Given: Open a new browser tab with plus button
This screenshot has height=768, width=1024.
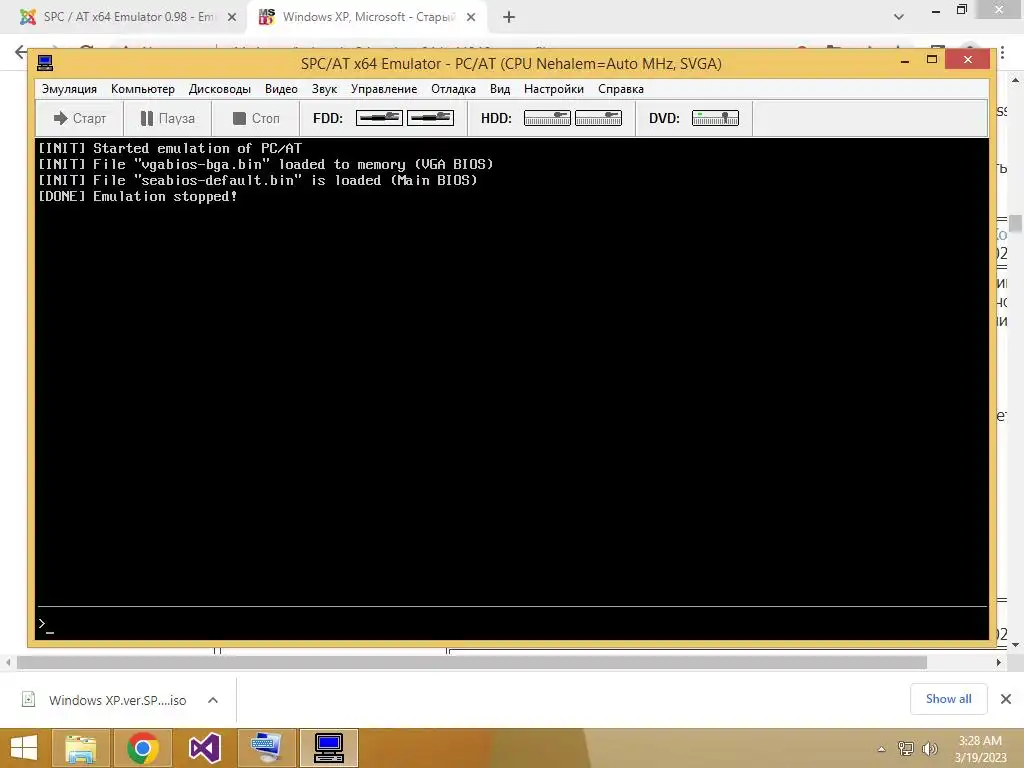Looking at the screenshot, I should click(x=509, y=17).
